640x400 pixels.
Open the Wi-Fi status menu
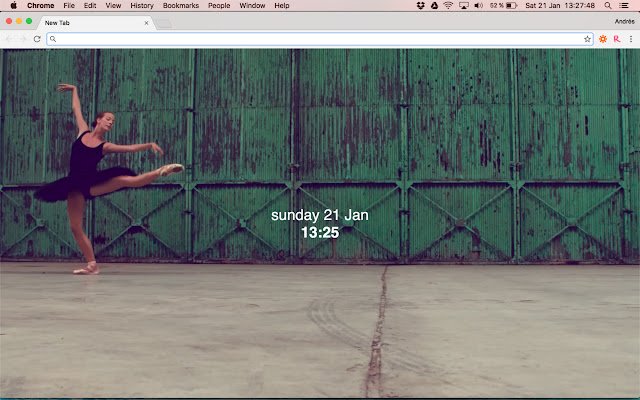tap(448, 5)
